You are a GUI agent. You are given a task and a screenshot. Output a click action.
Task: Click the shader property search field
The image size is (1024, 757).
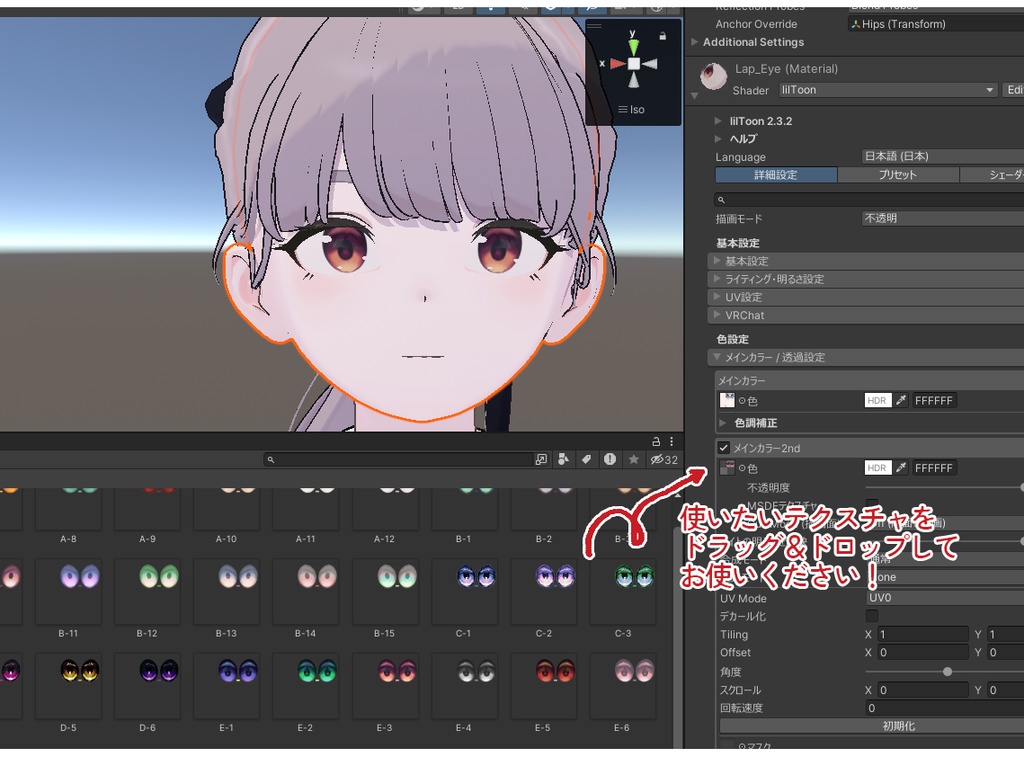coord(869,199)
